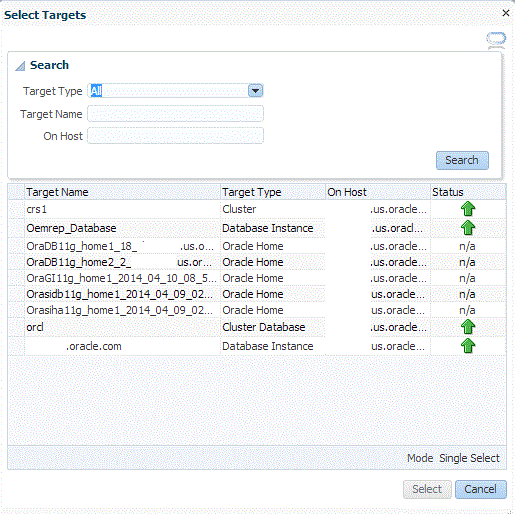Click green up status arrow for crs1
The height and width of the screenshot is (514, 515).
(468, 209)
